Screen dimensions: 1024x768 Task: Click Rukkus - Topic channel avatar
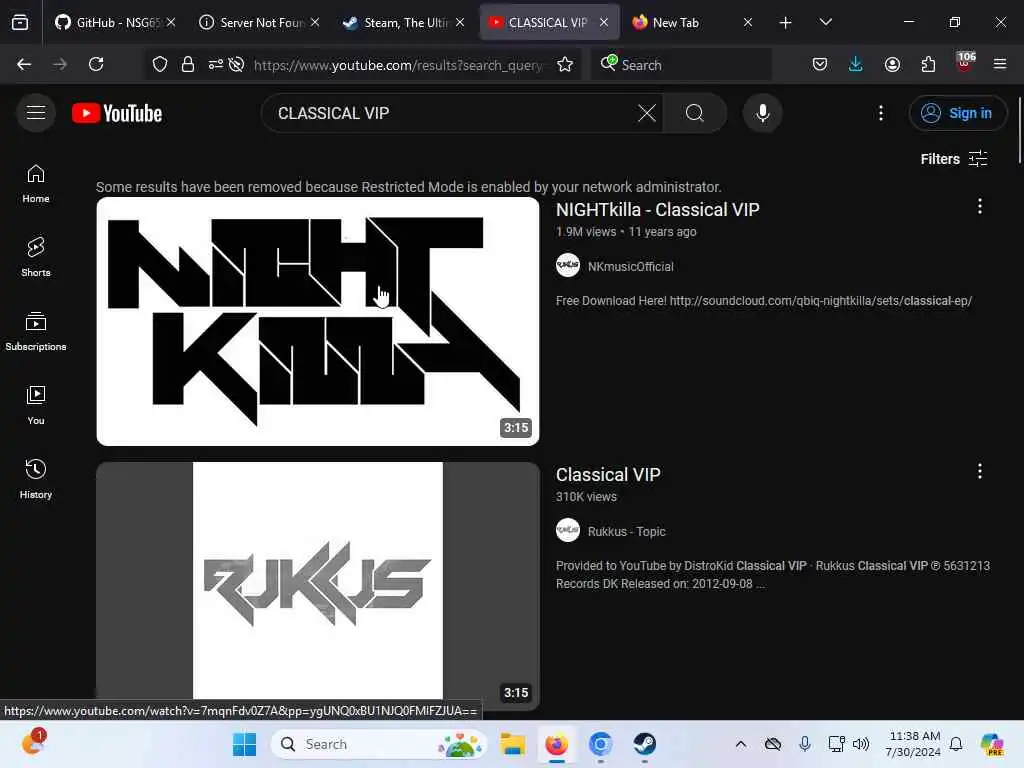tap(568, 530)
